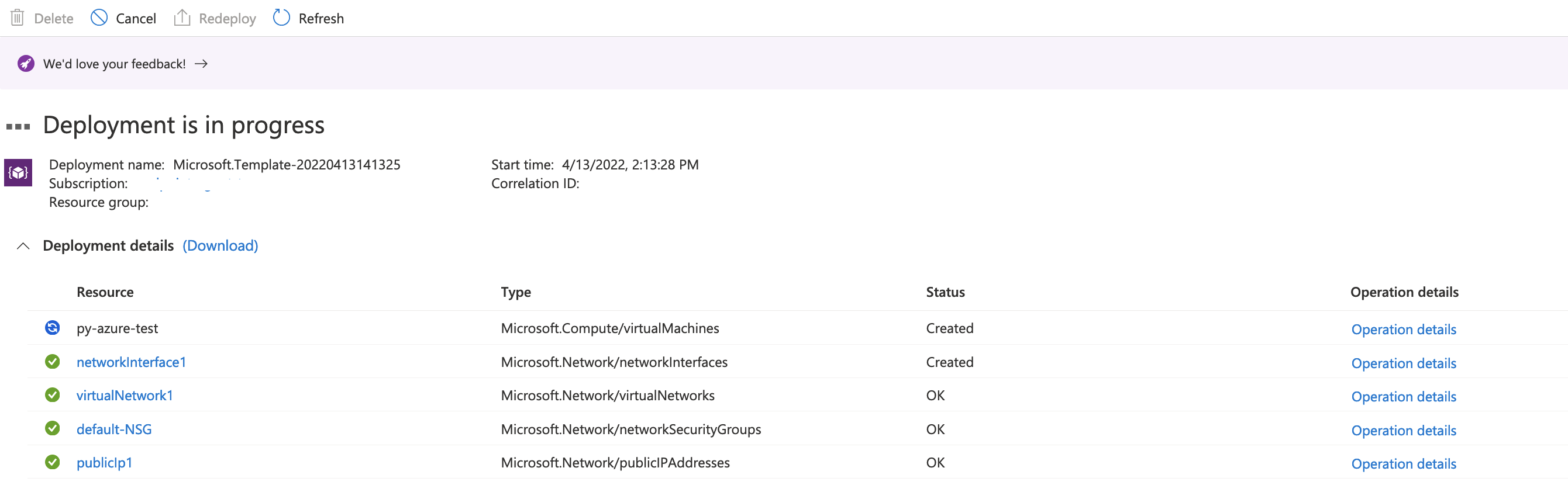Select the Microsoft.Network/virtualNetworks type cell
1568x499 pixels.
tap(608, 396)
